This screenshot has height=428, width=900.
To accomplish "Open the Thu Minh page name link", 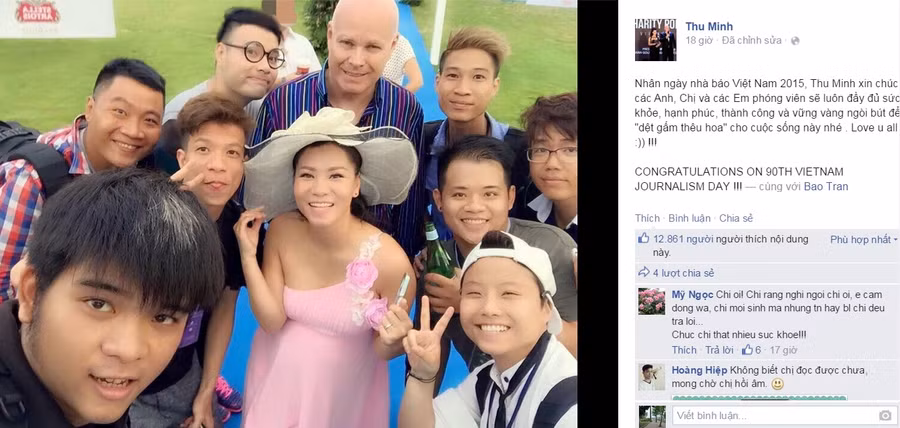I will (x=709, y=26).
